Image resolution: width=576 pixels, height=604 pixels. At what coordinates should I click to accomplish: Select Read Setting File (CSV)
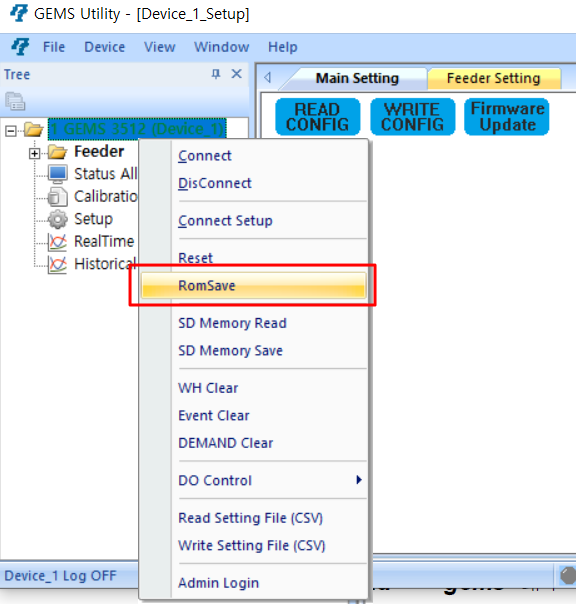click(x=254, y=518)
